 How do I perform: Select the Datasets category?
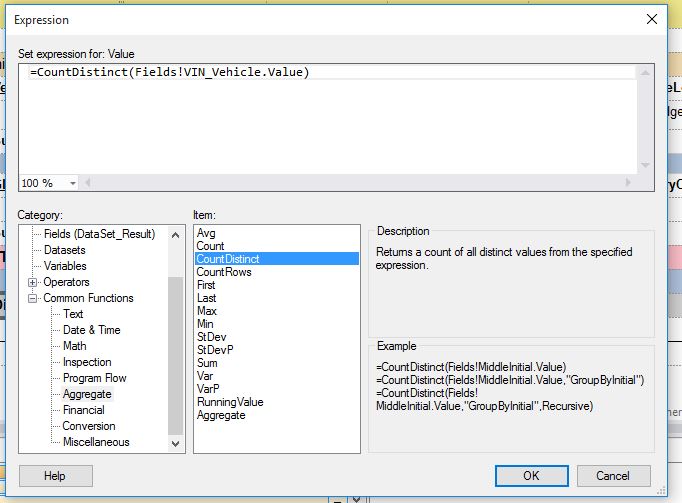[x=65, y=250]
